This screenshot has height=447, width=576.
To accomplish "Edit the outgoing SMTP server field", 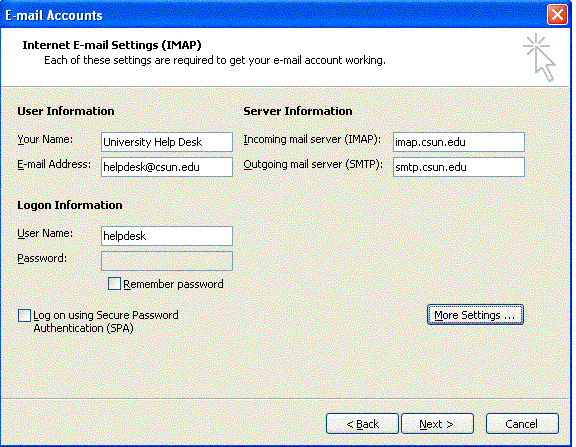I will 459,167.
